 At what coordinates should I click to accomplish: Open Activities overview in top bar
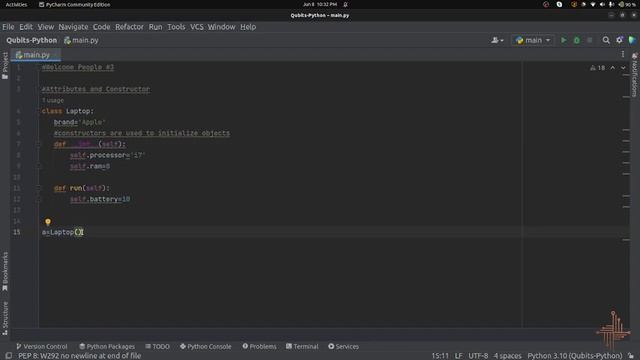[16, 4]
